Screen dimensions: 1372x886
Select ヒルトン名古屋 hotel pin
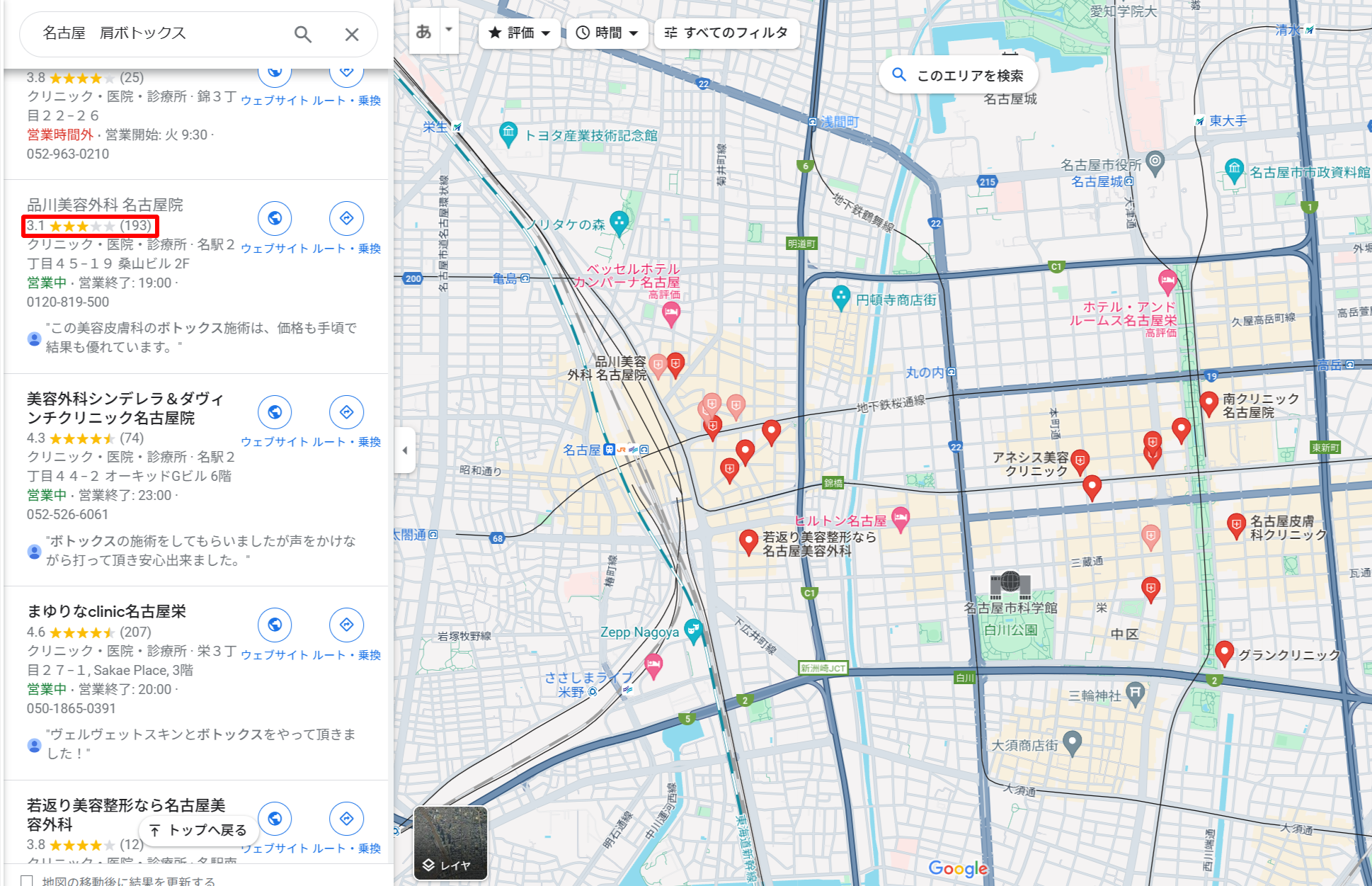[x=900, y=519]
